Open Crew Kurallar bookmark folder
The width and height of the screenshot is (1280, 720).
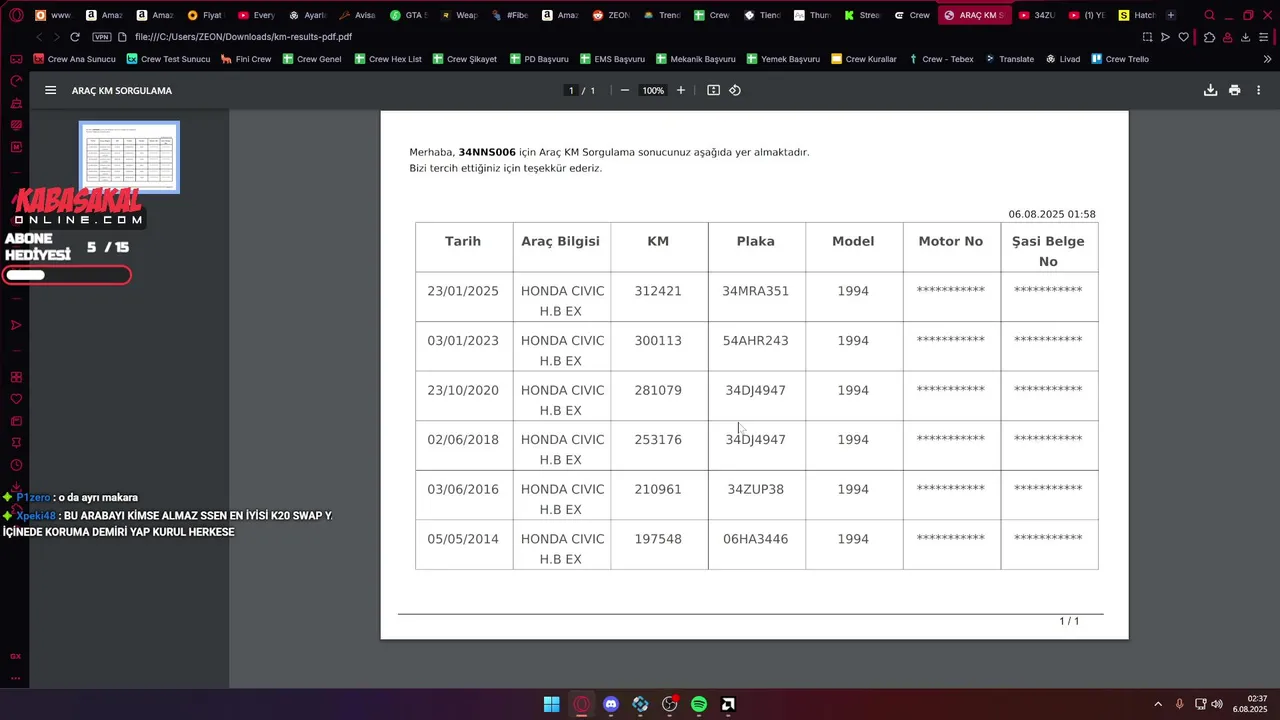(x=864, y=59)
